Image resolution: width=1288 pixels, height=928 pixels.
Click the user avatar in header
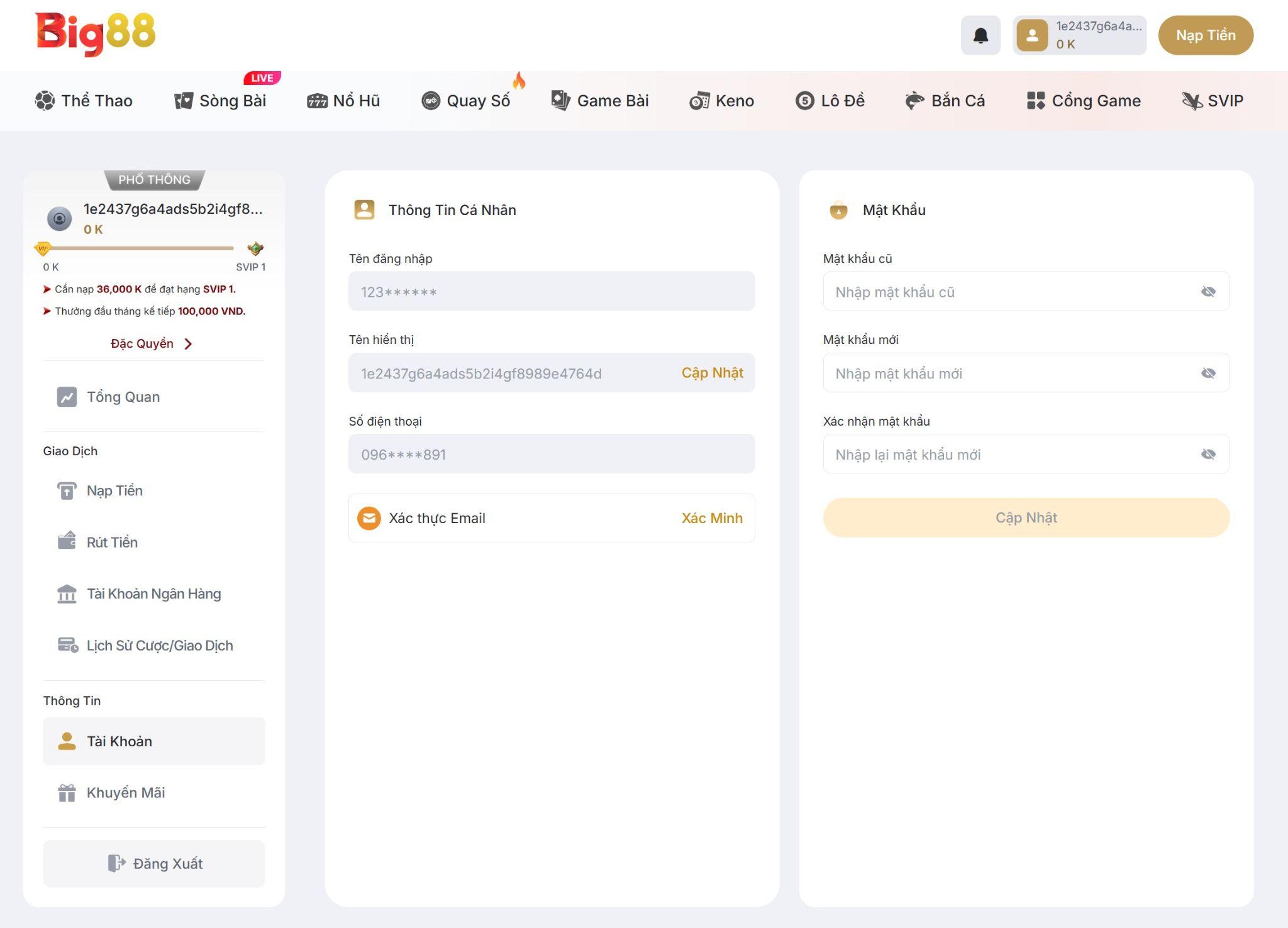1032,35
